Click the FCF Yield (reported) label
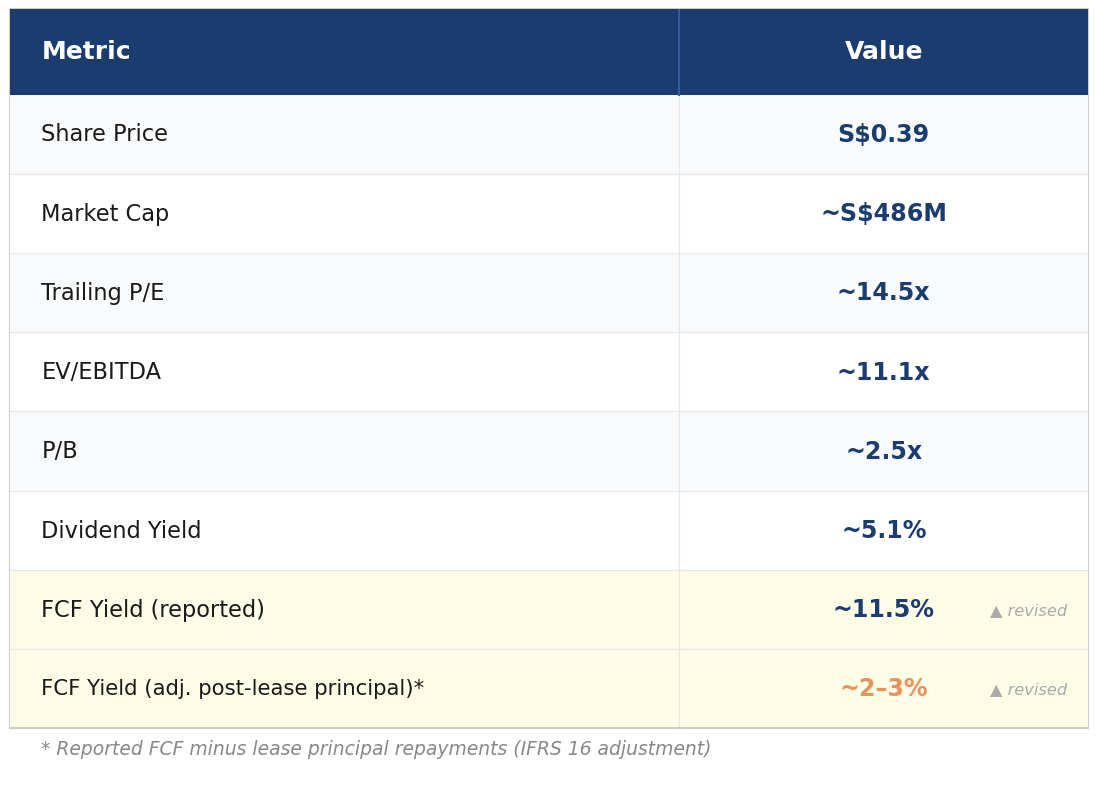 (153, 609)
